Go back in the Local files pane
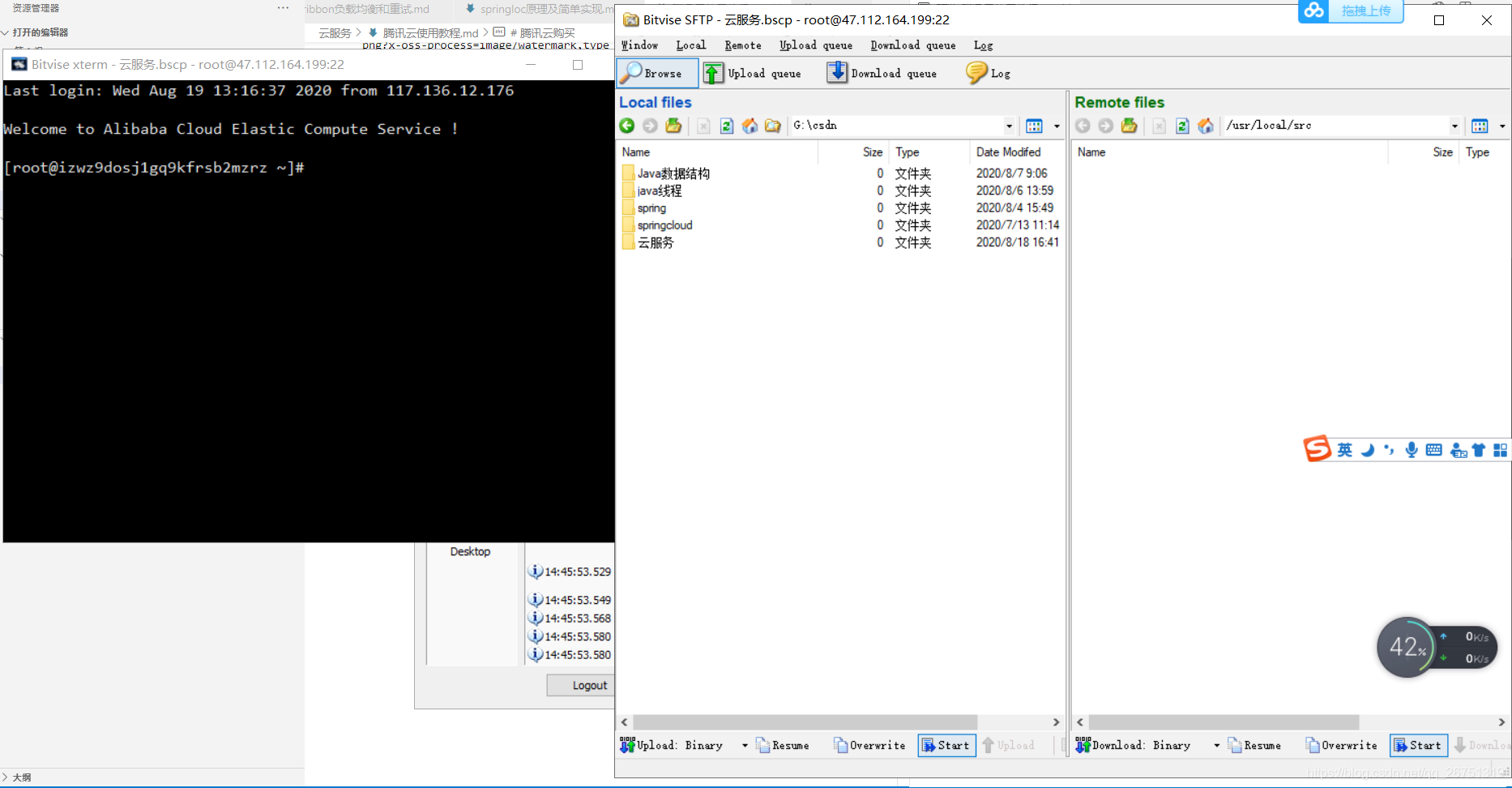This screenshot has width=1512, height=788. (627, 126)
